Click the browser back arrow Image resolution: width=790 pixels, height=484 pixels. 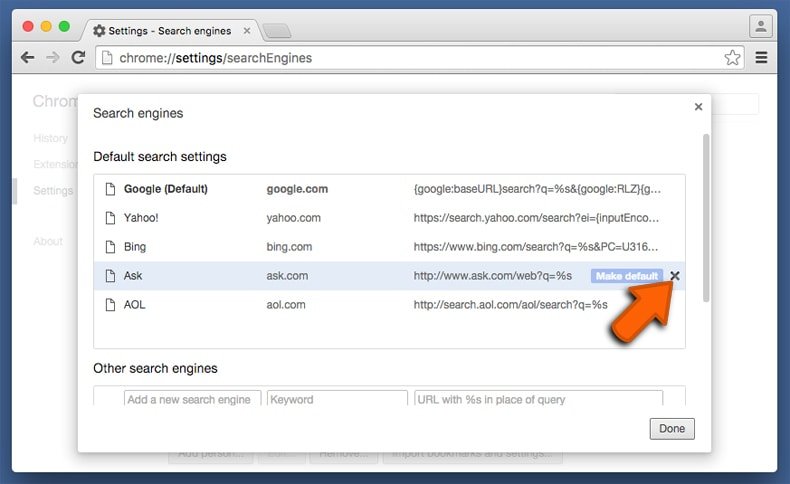coord(28,57)
